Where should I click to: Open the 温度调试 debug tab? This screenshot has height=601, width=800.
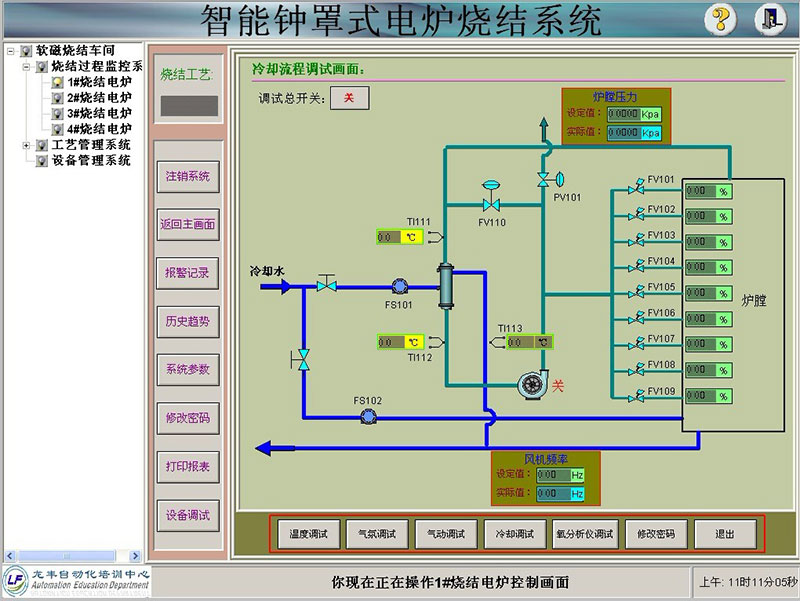tap(308, 534)
